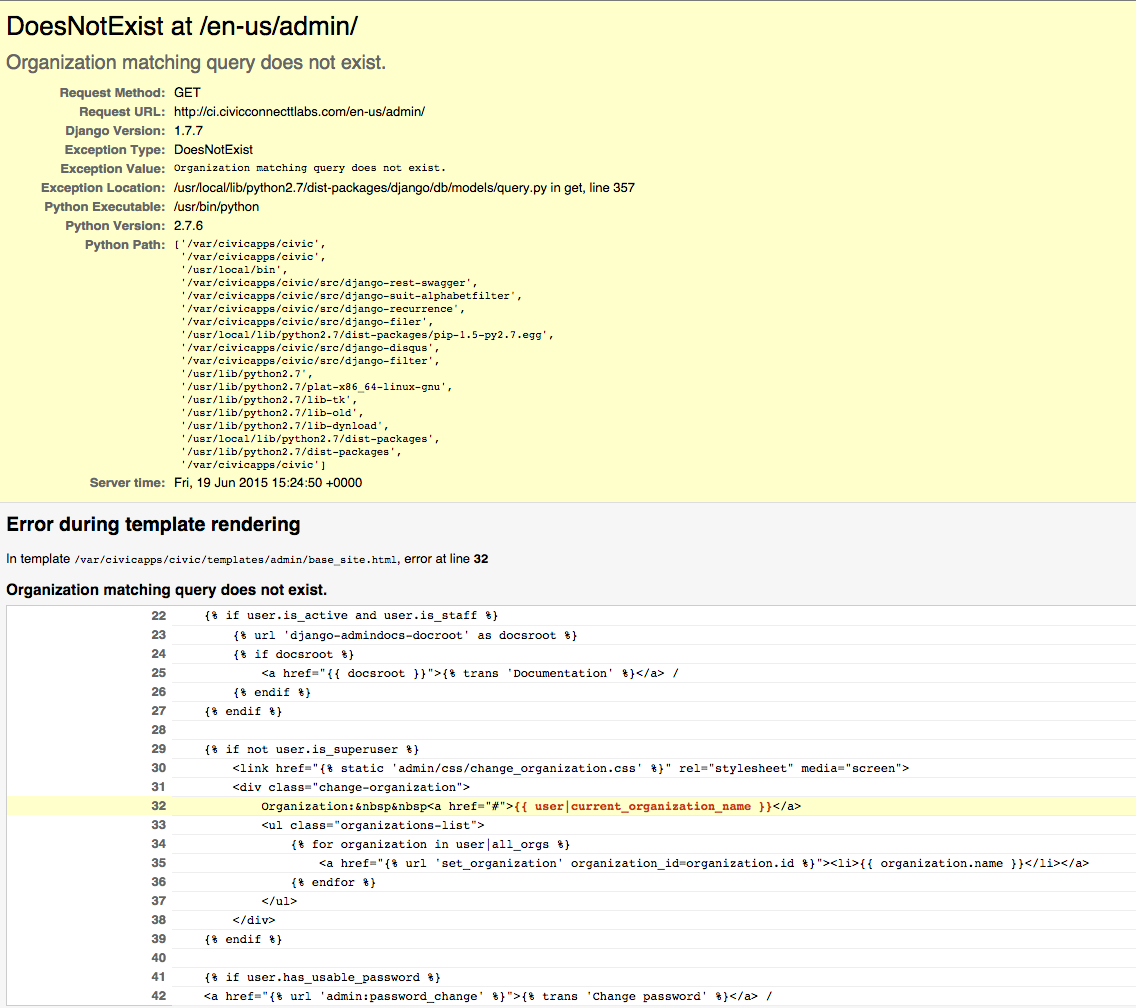
Task: Click the Django Version value '1.7.7'
Action: (188, 130)
